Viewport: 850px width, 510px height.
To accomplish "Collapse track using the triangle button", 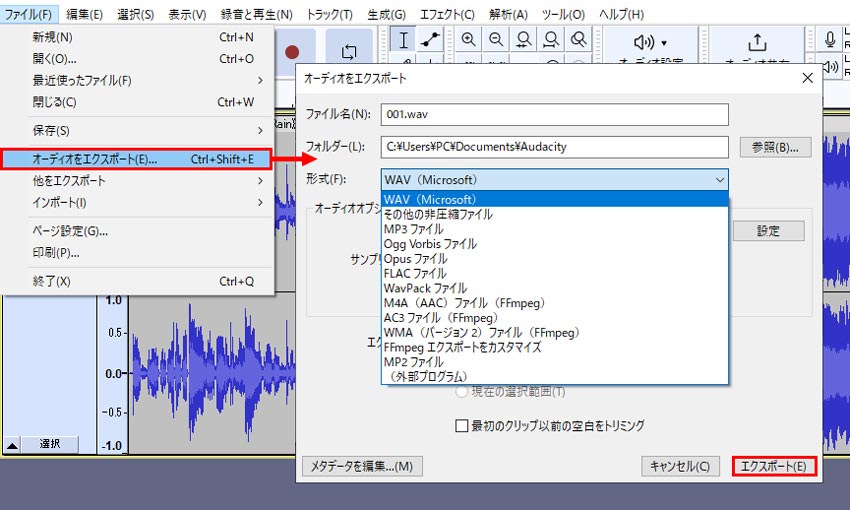I will pyautogui.click(x=12, y=446).
